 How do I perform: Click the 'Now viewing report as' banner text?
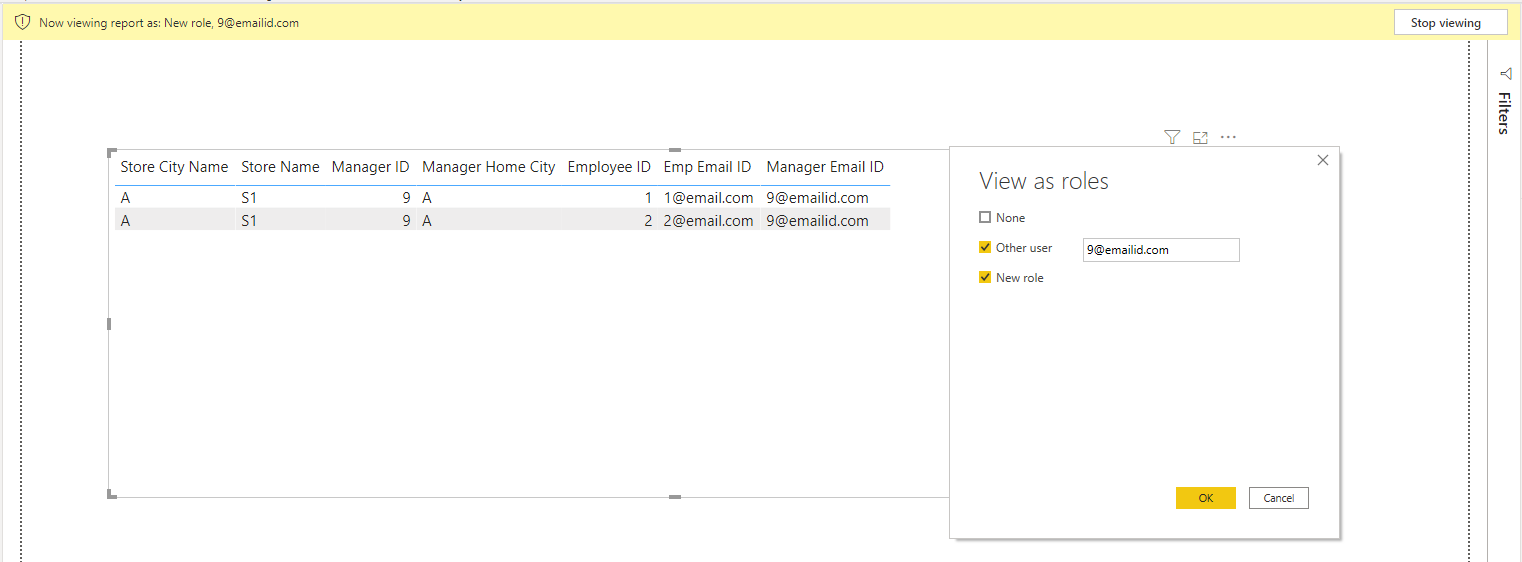[x=169, y=22]
